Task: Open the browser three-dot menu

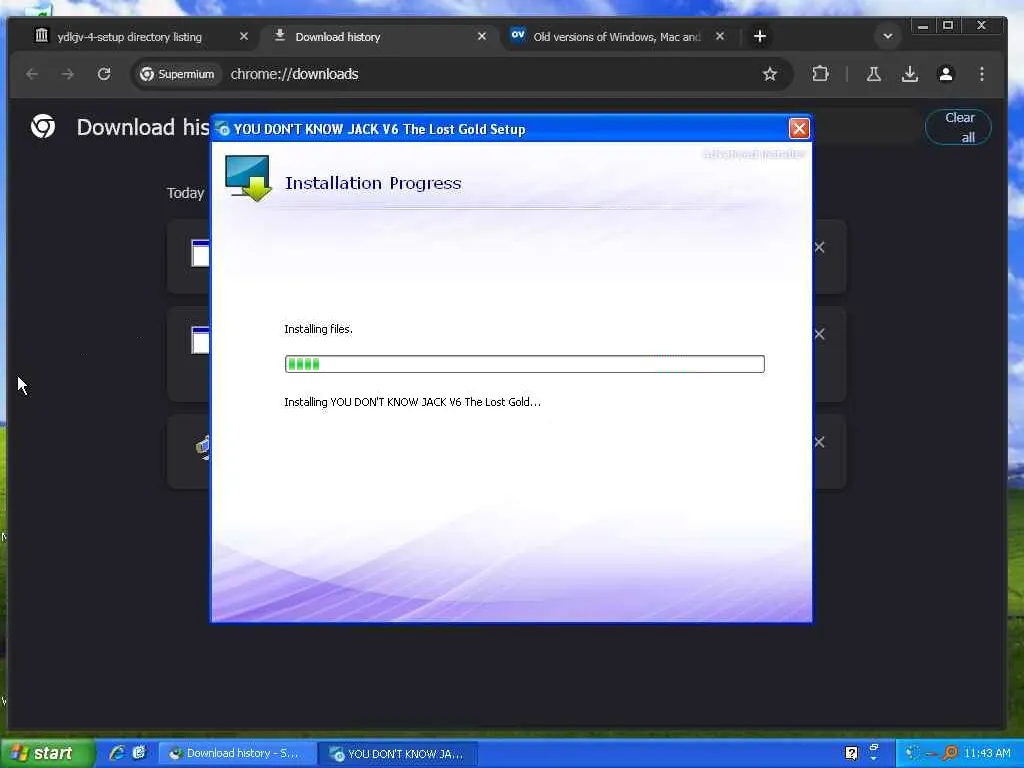Action: point(982,74)
